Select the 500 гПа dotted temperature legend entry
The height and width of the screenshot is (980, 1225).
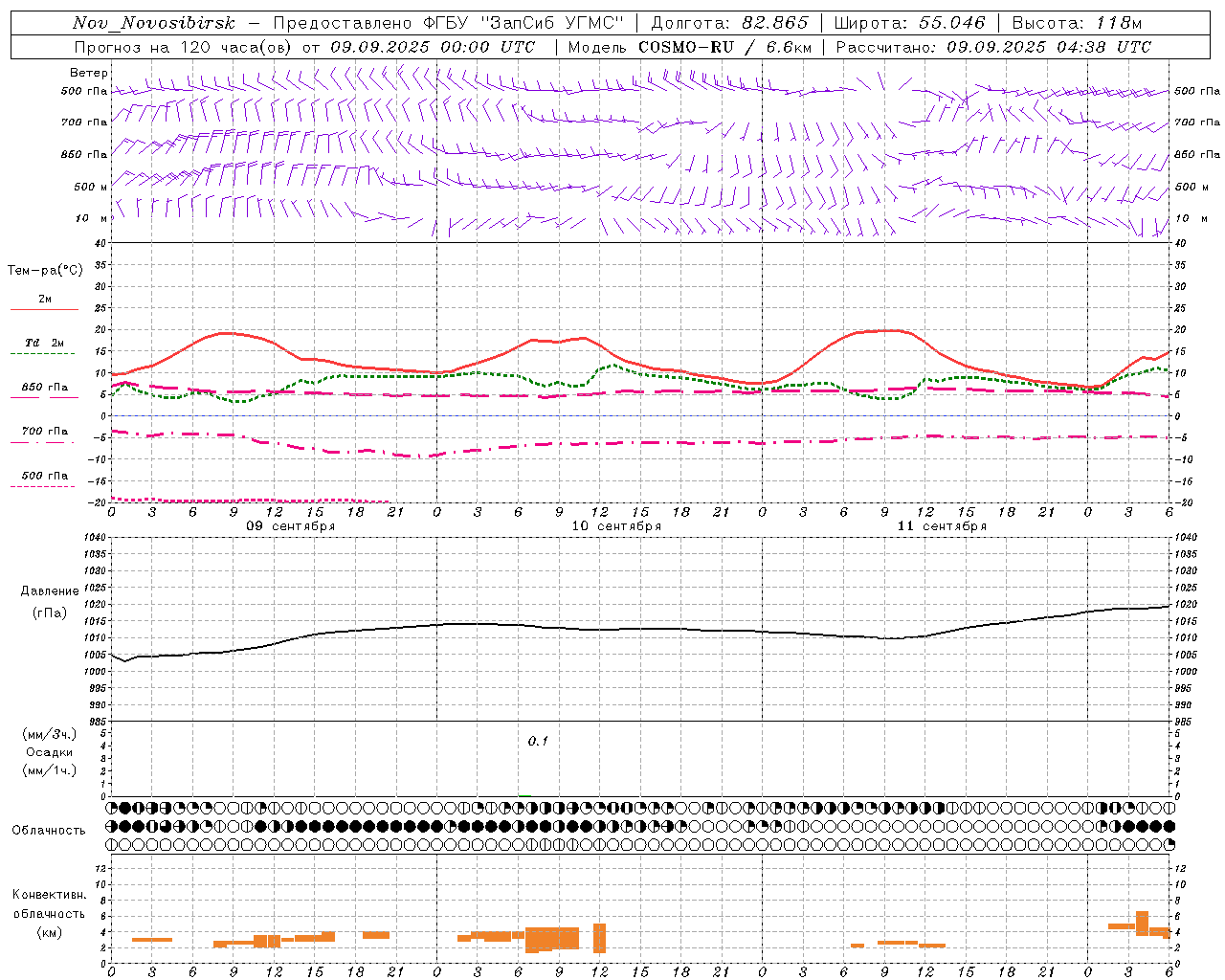[x=44, y=476]
